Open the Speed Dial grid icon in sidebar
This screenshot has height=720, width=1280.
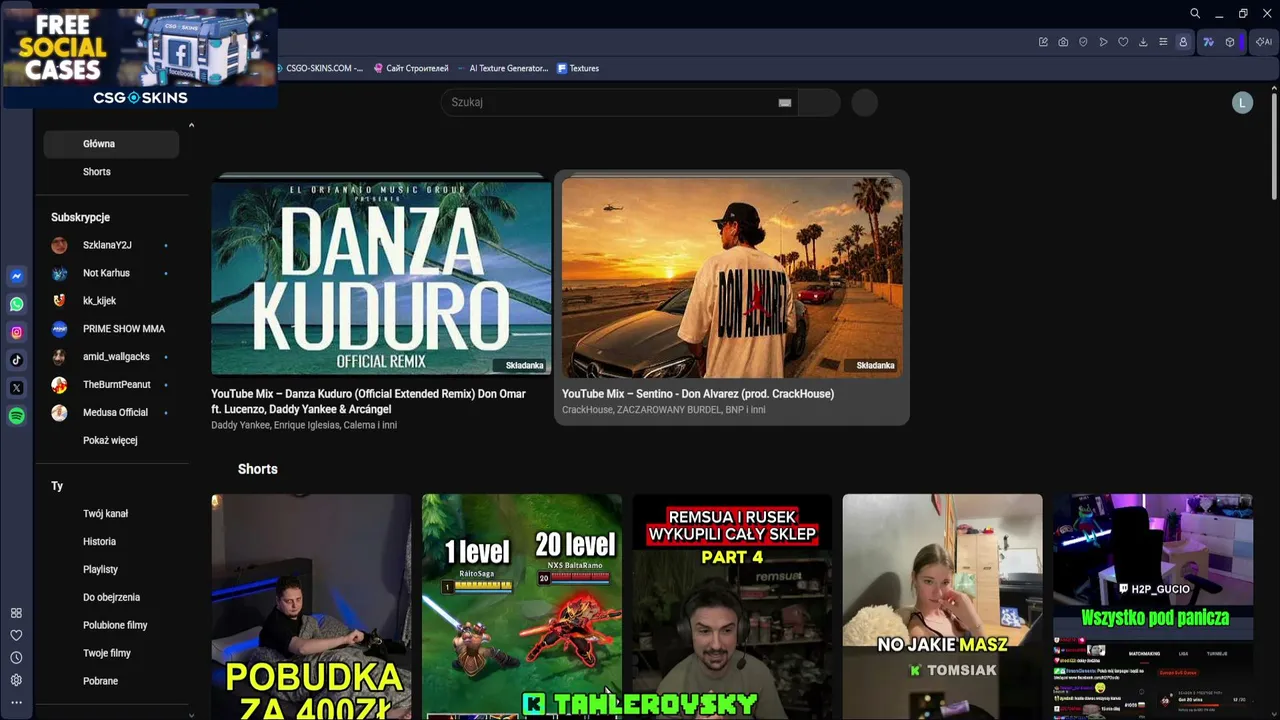tap(16, 613)
